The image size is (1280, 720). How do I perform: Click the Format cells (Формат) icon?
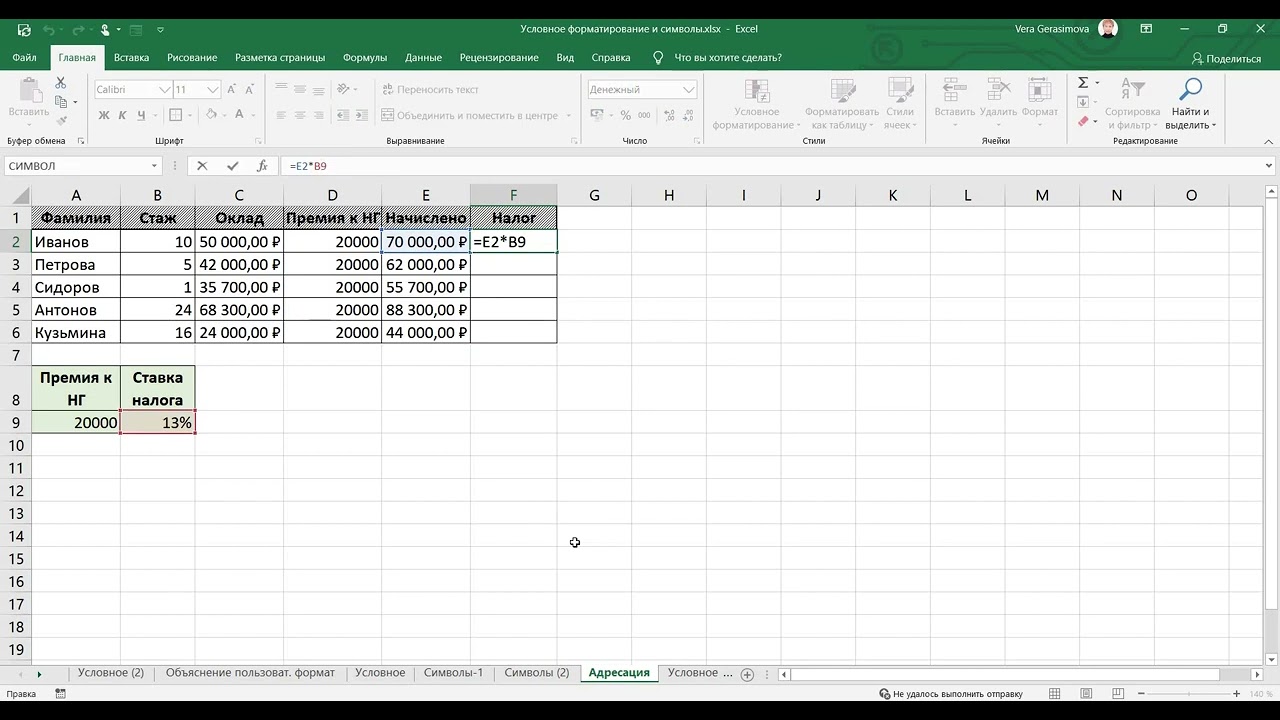pos(1040,90)
